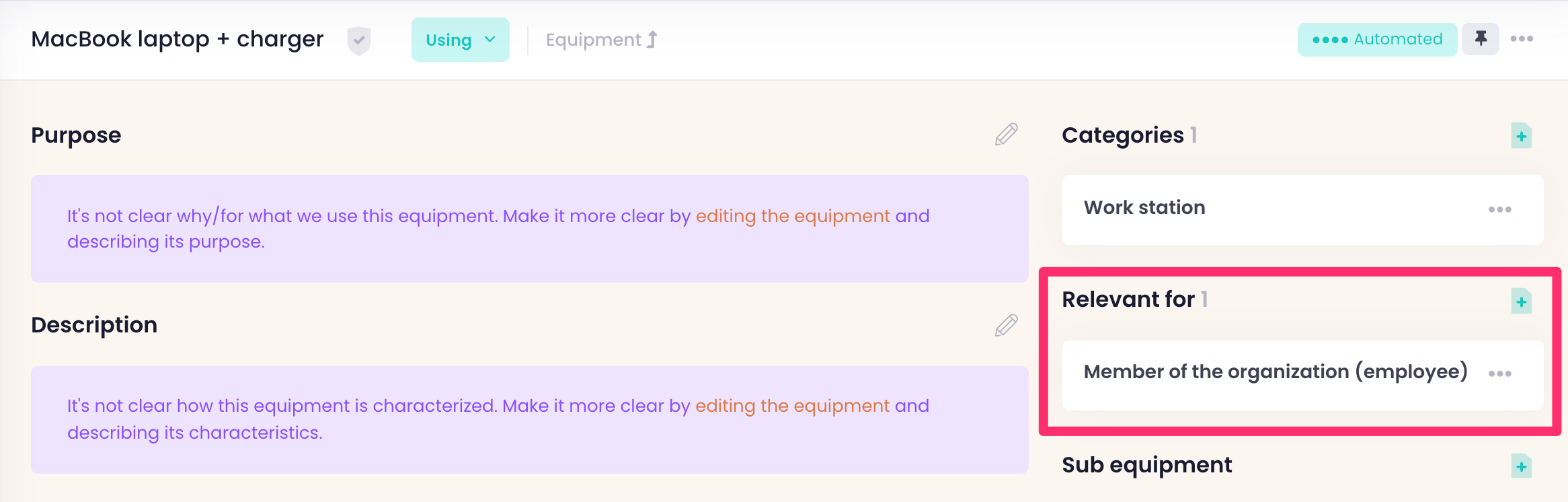Edit the Purpose section with pencil icon
This screenshot has width=1568, height=502.
(1006, 135)
